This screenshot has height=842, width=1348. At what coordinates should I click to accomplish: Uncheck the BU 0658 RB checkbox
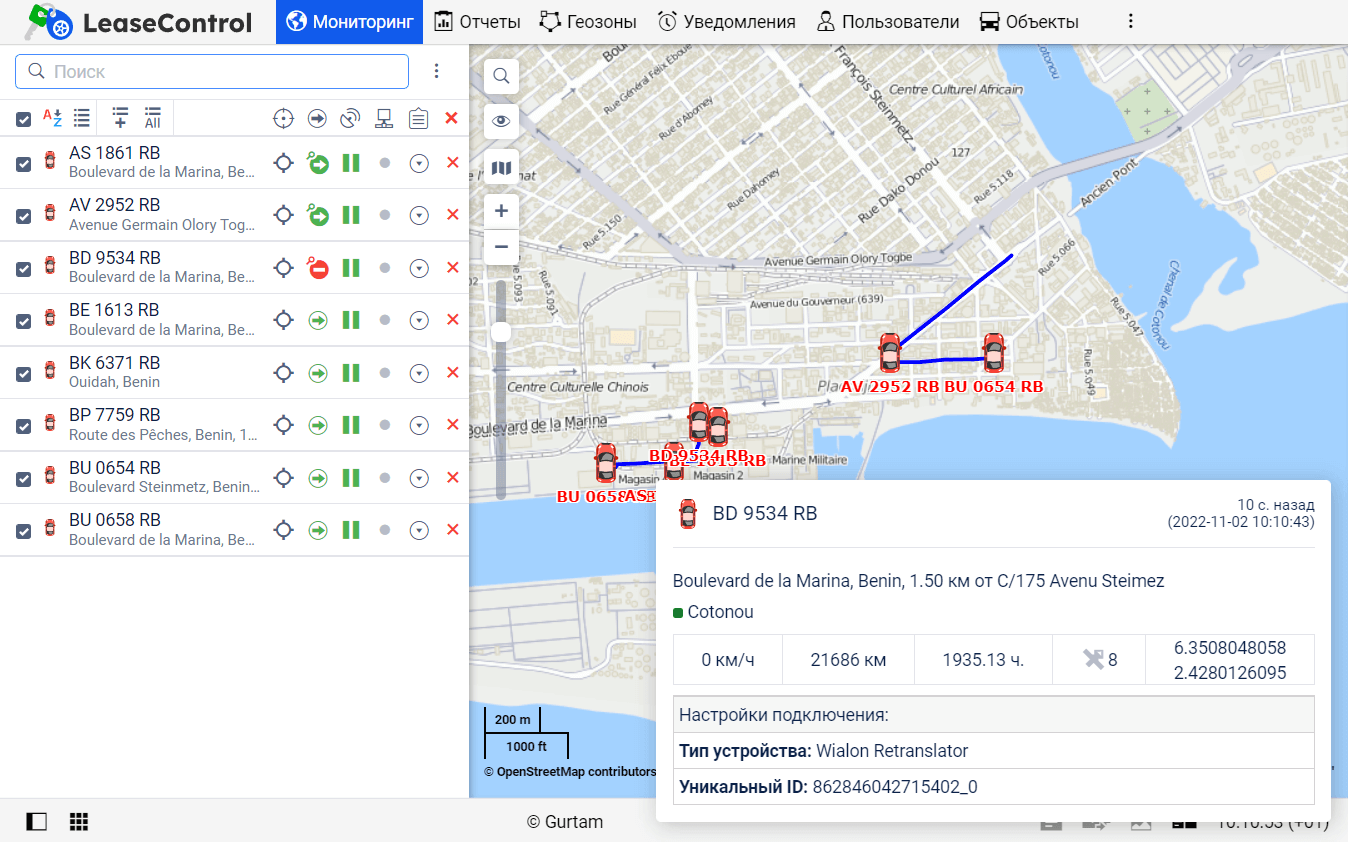[23, 531]
